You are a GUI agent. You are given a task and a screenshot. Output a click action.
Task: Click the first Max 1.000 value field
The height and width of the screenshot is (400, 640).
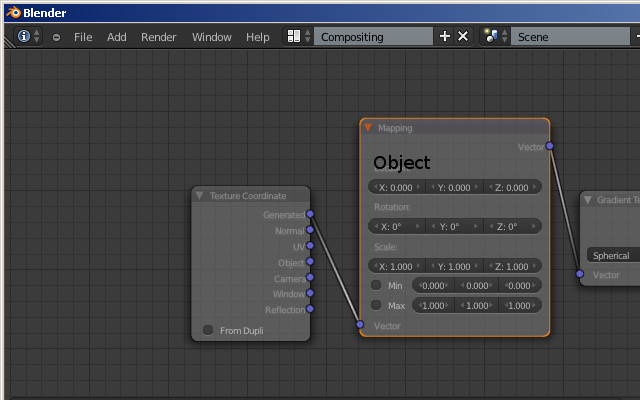[x=433, y=305]
